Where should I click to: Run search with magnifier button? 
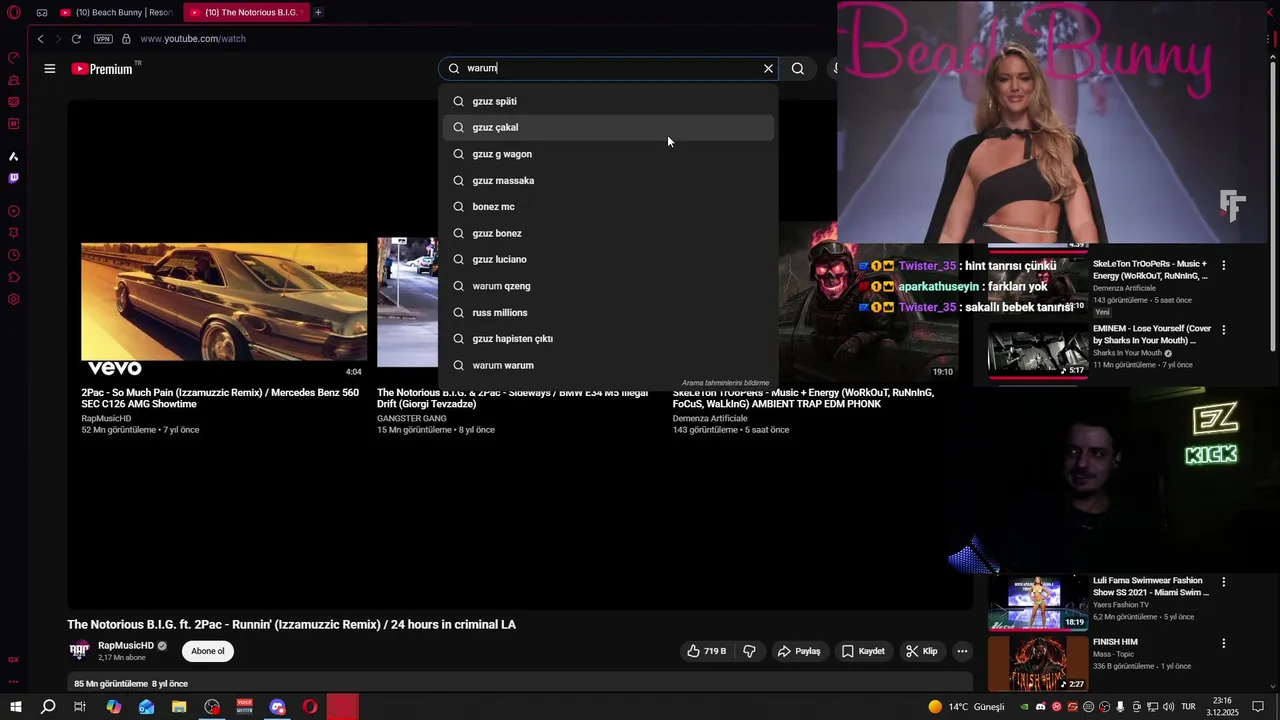click(798, 69)
